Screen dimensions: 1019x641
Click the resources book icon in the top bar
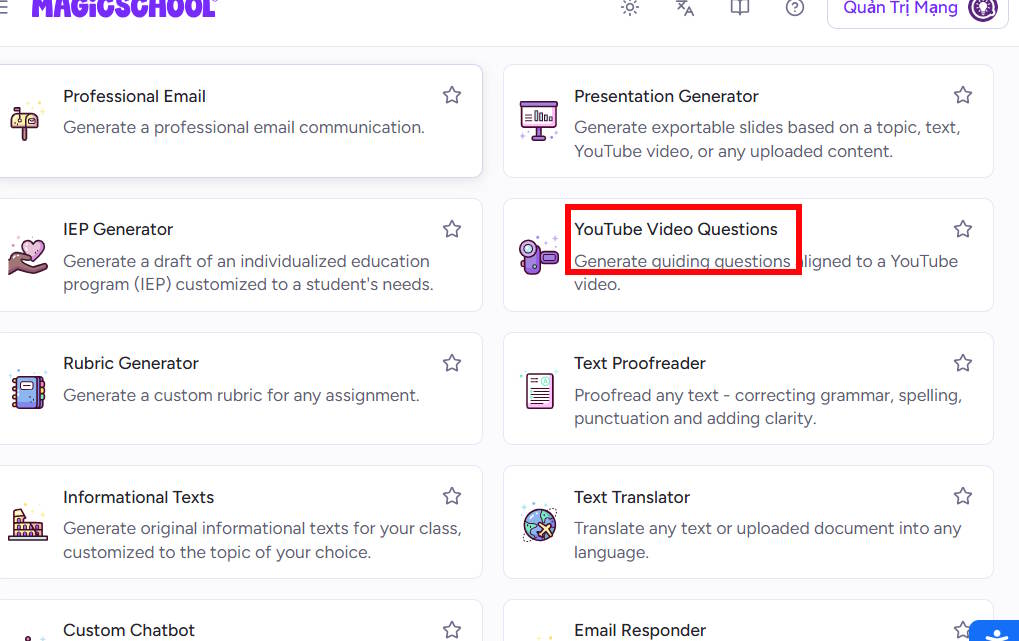[739, 9]
